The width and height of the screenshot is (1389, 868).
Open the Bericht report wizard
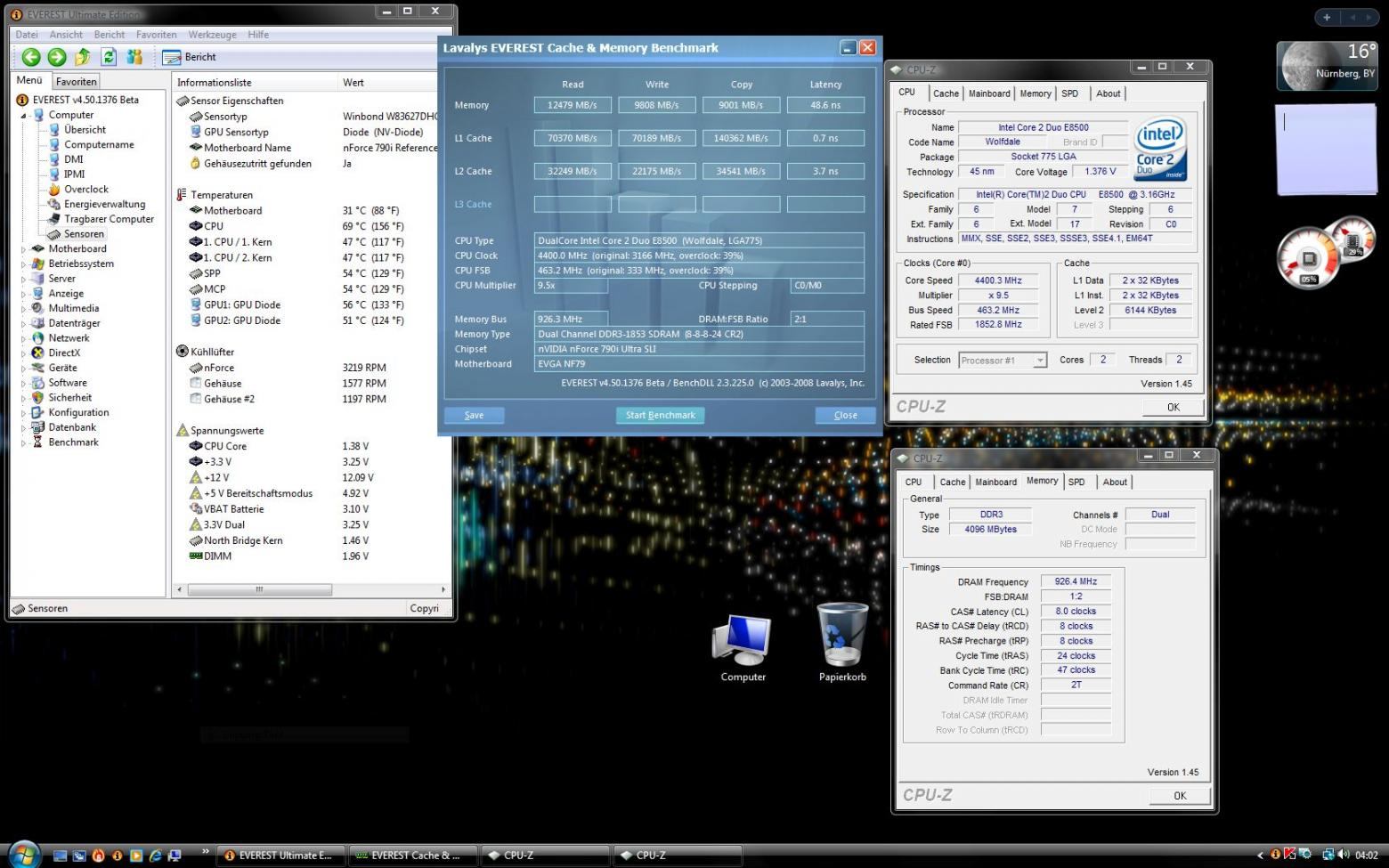tap(190, 57)
